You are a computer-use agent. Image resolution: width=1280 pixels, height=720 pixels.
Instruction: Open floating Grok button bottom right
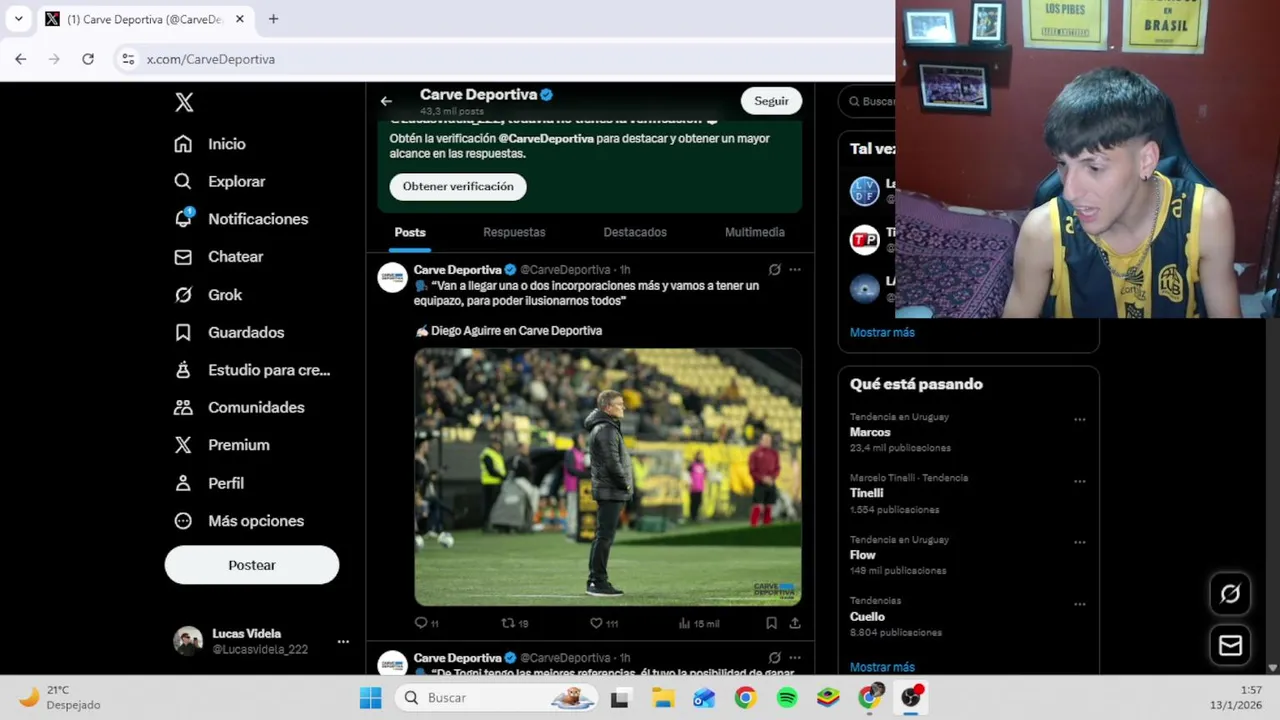(1230, 594)
